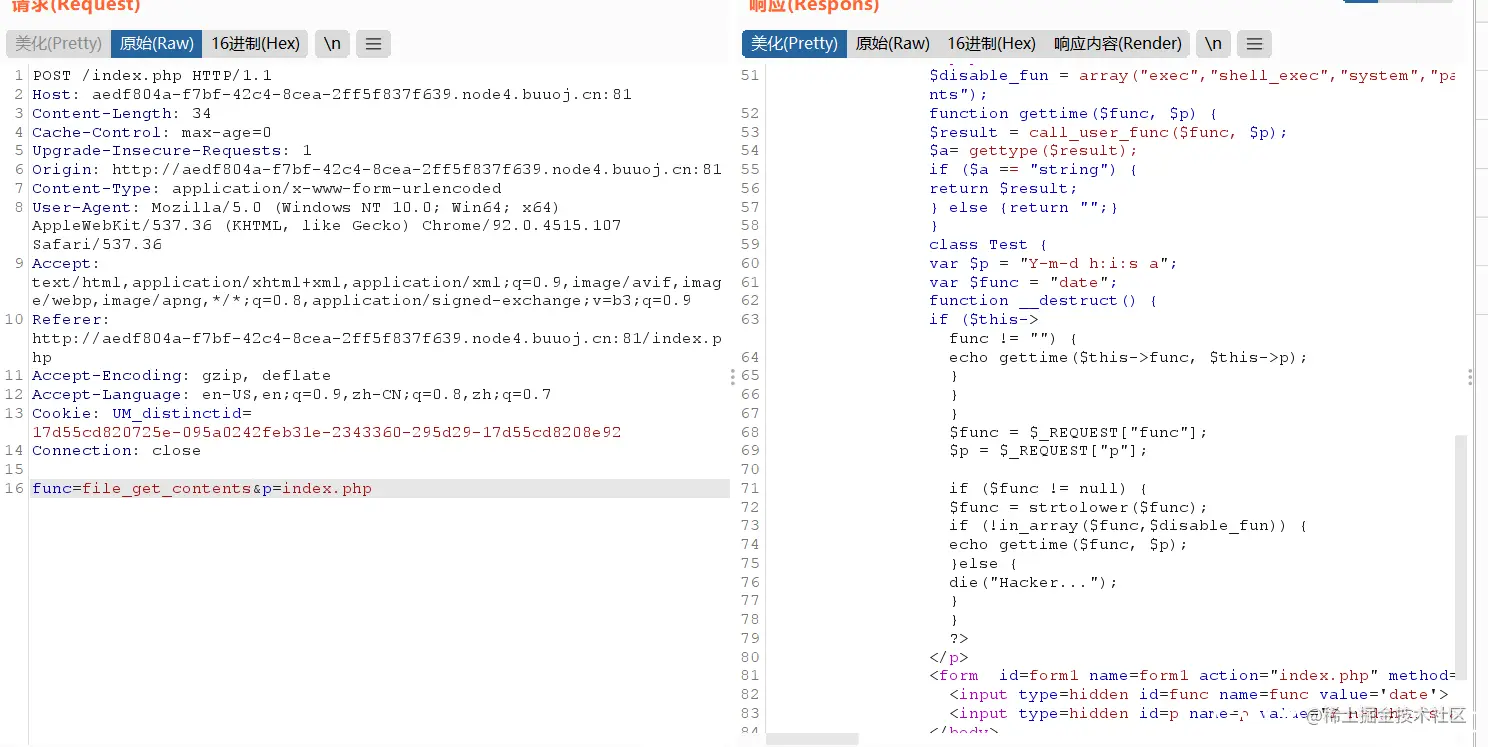This screenshot has width=1488, height=747.
Task: Click the 'Cache-Control: max-age=0' header
Action: pos(152,132)
